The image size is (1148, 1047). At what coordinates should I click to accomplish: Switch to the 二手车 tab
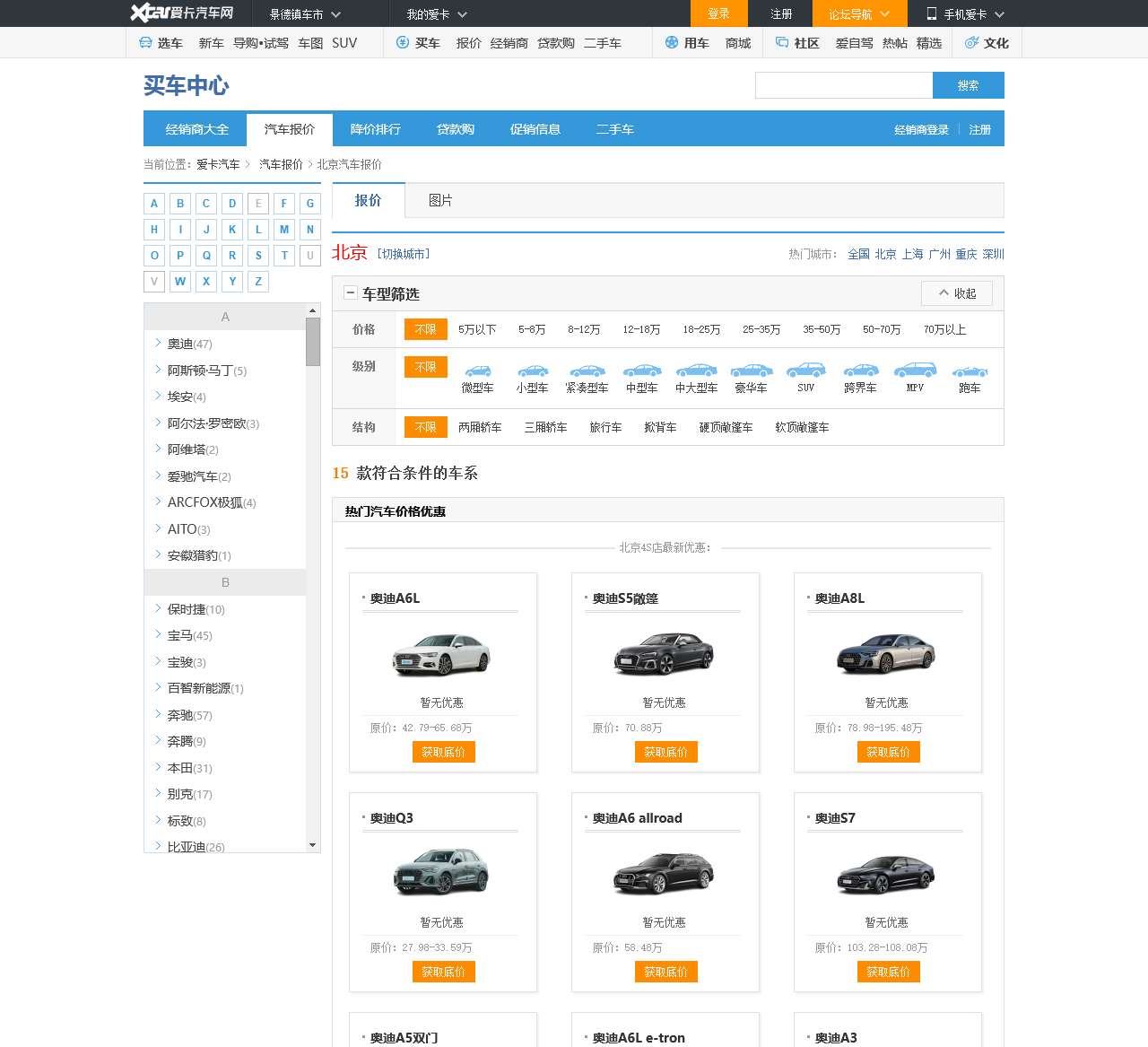coord(614,129)
